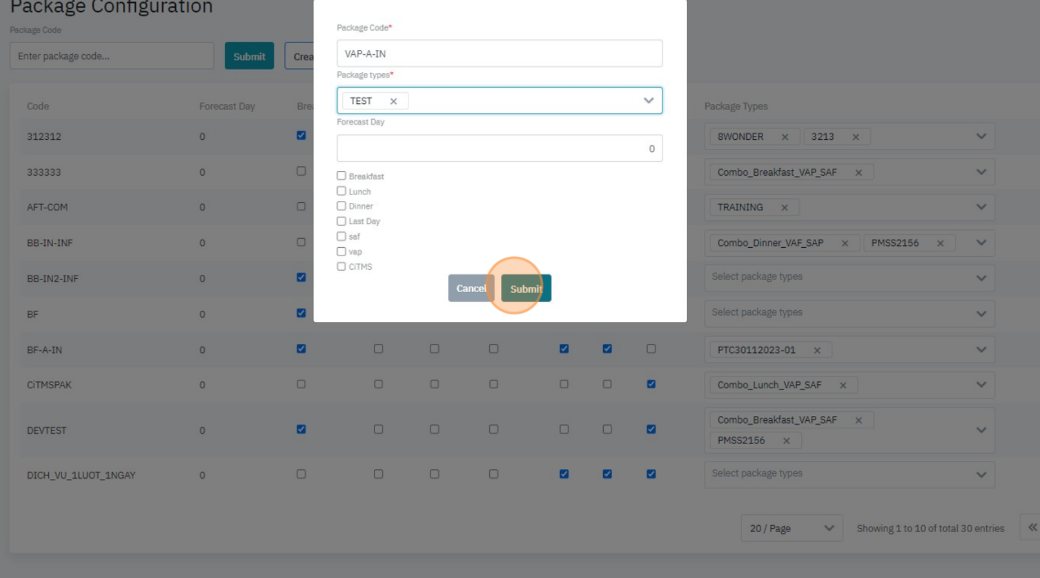This screenshot has width=1040, height=578.
Task: Remove 8WONDER tag from row 312312
Action: [784, 137]
